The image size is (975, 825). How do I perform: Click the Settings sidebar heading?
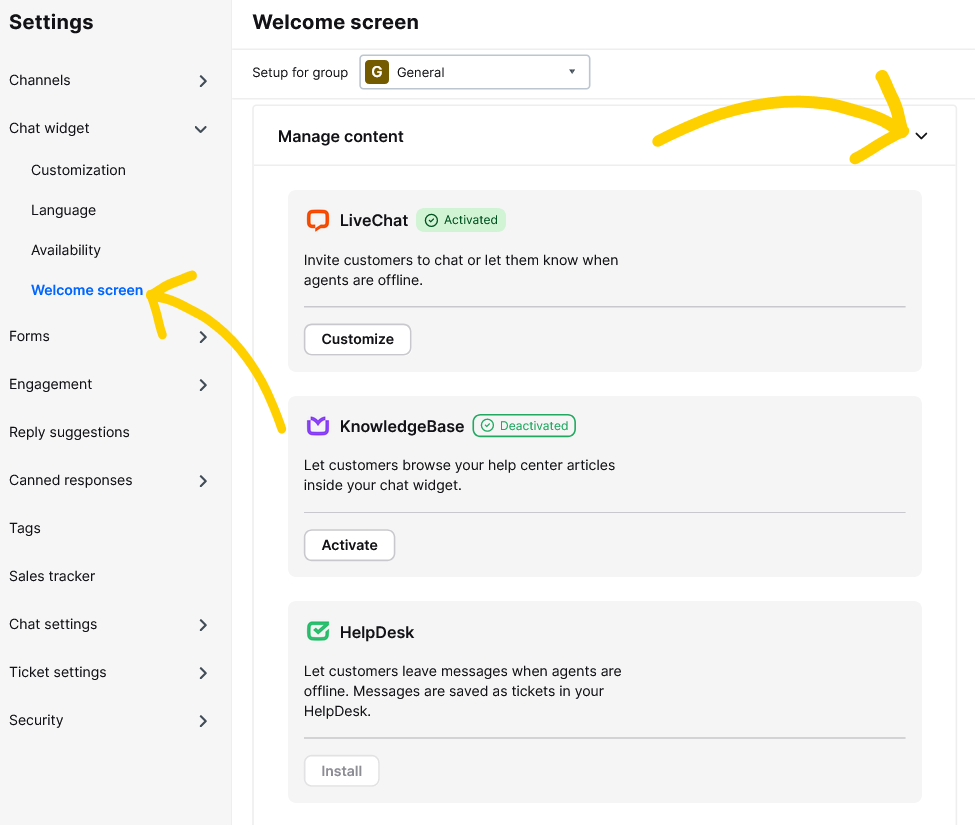click(51, 22)
